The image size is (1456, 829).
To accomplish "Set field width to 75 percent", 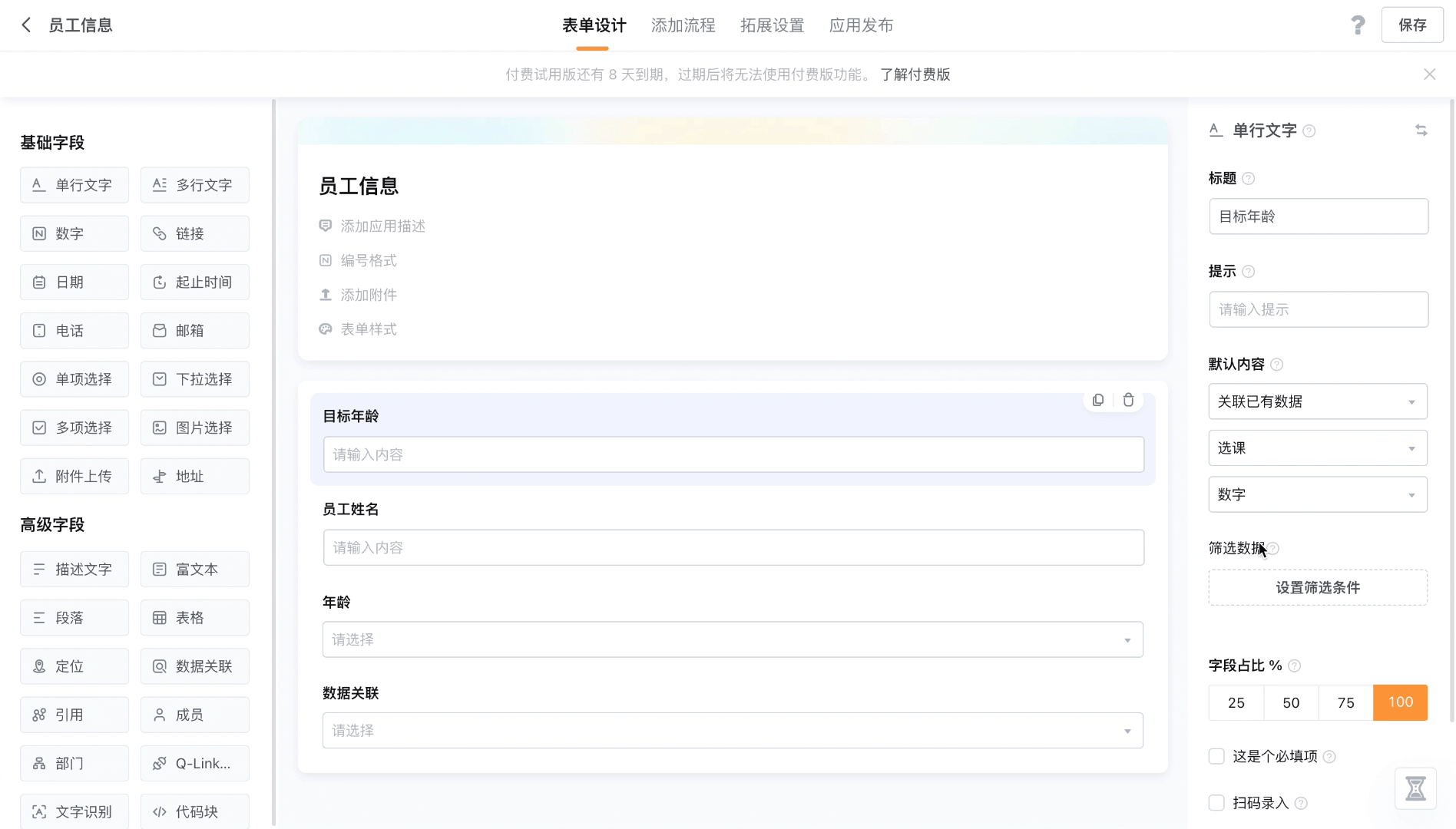I will pos(1345,702).
